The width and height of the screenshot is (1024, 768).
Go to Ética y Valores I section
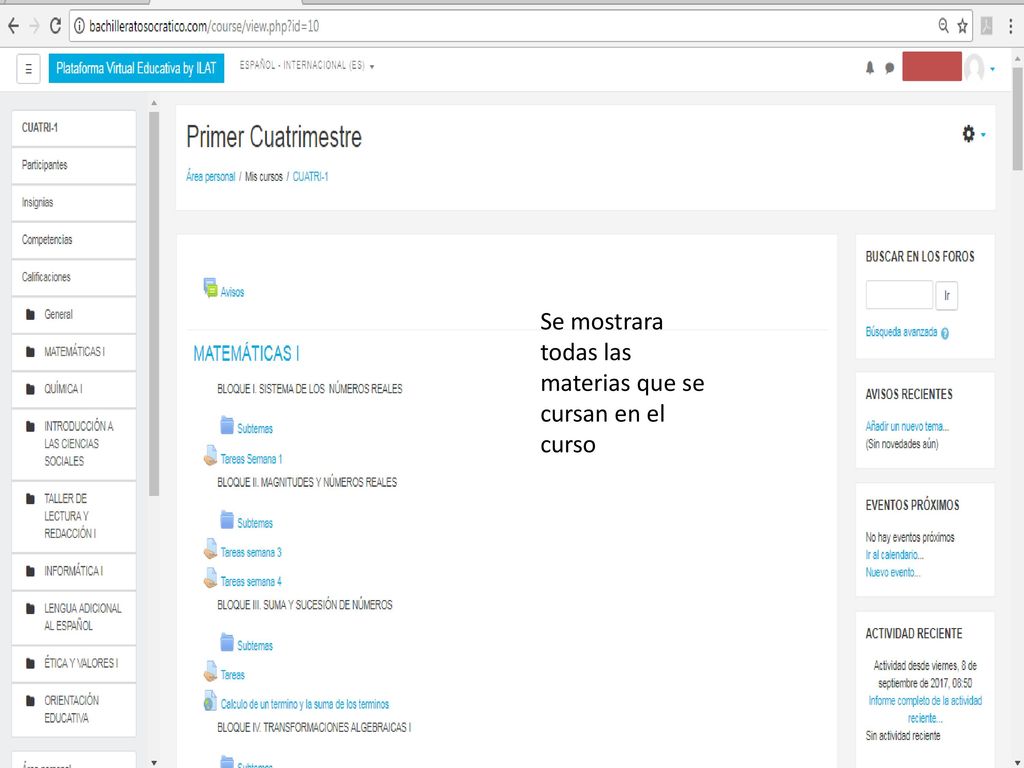(74, 664)
